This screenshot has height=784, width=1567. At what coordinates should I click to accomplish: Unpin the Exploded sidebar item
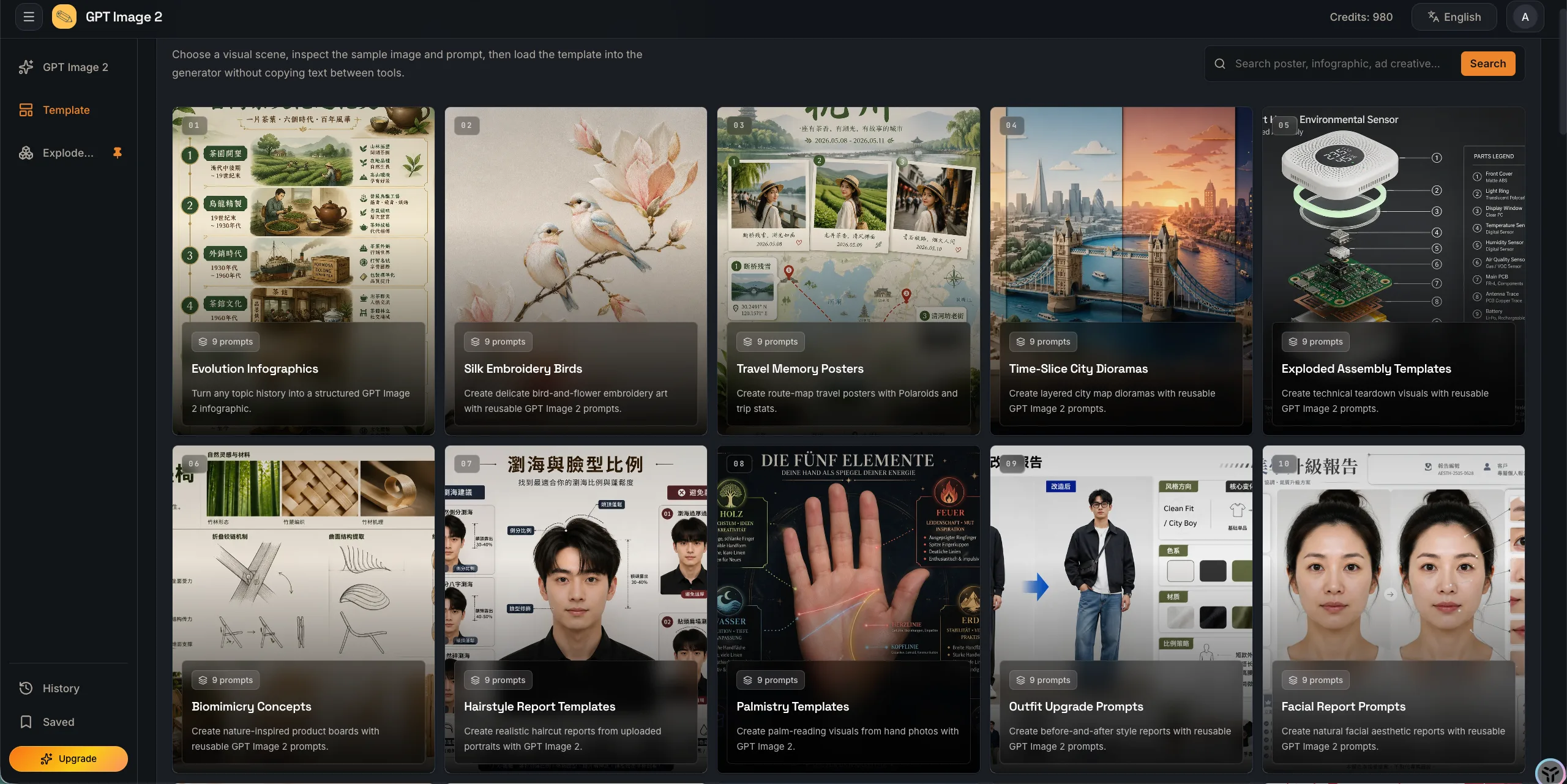point(117,152)
